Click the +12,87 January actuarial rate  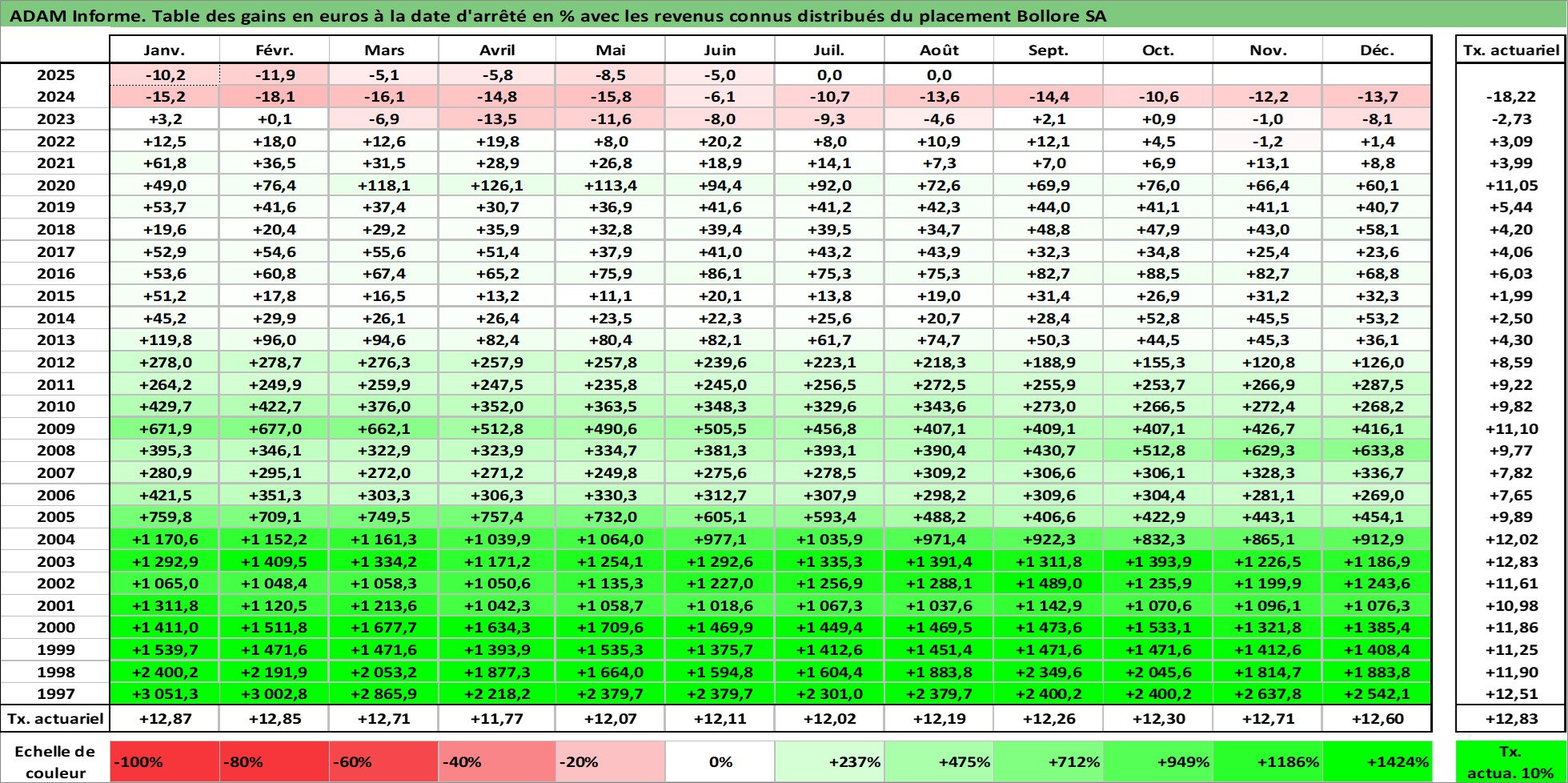tap(165, 719)
